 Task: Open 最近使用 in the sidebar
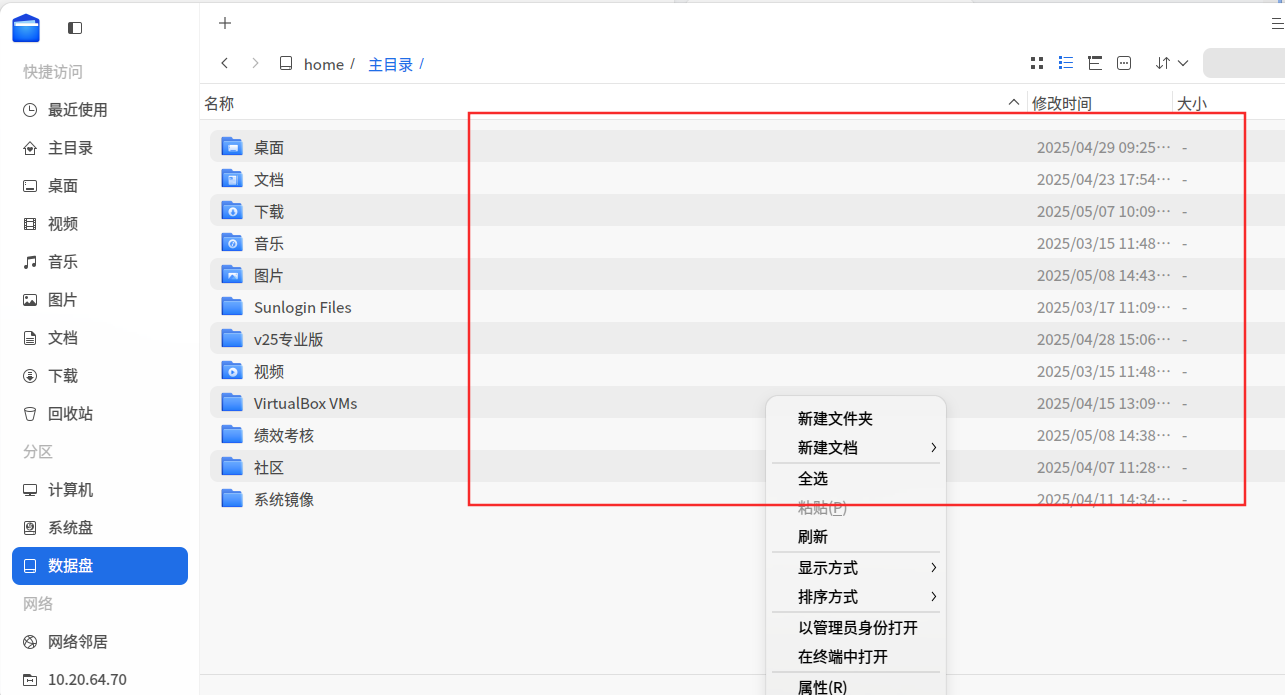point(100,110)
